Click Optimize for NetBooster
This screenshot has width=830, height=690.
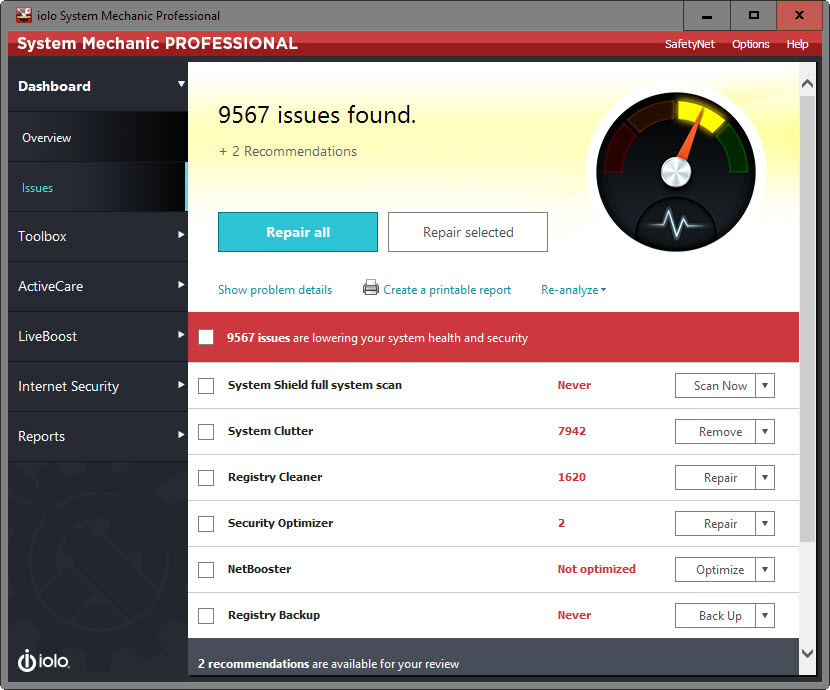pyautogui.click(x=715, y=570)
